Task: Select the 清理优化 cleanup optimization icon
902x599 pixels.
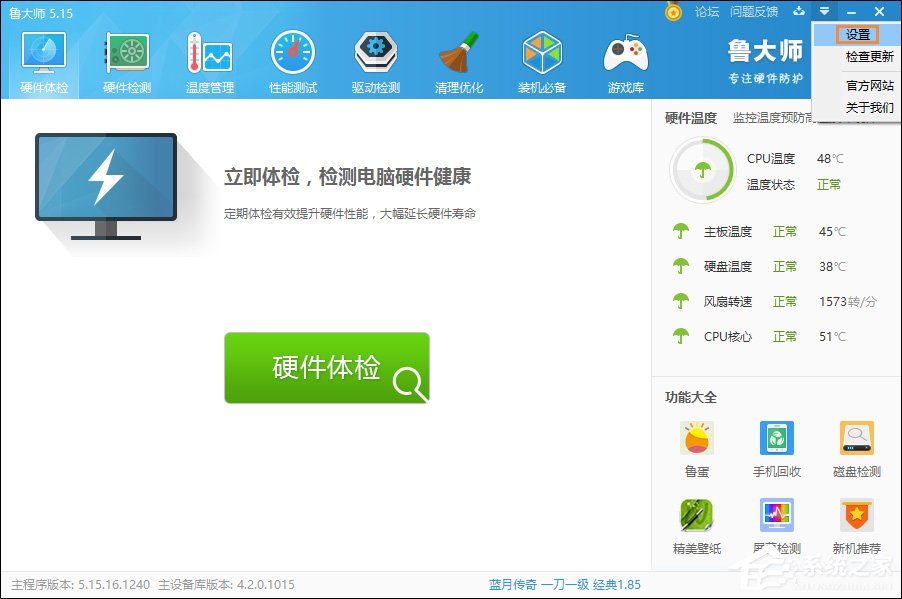Action: 458,57
